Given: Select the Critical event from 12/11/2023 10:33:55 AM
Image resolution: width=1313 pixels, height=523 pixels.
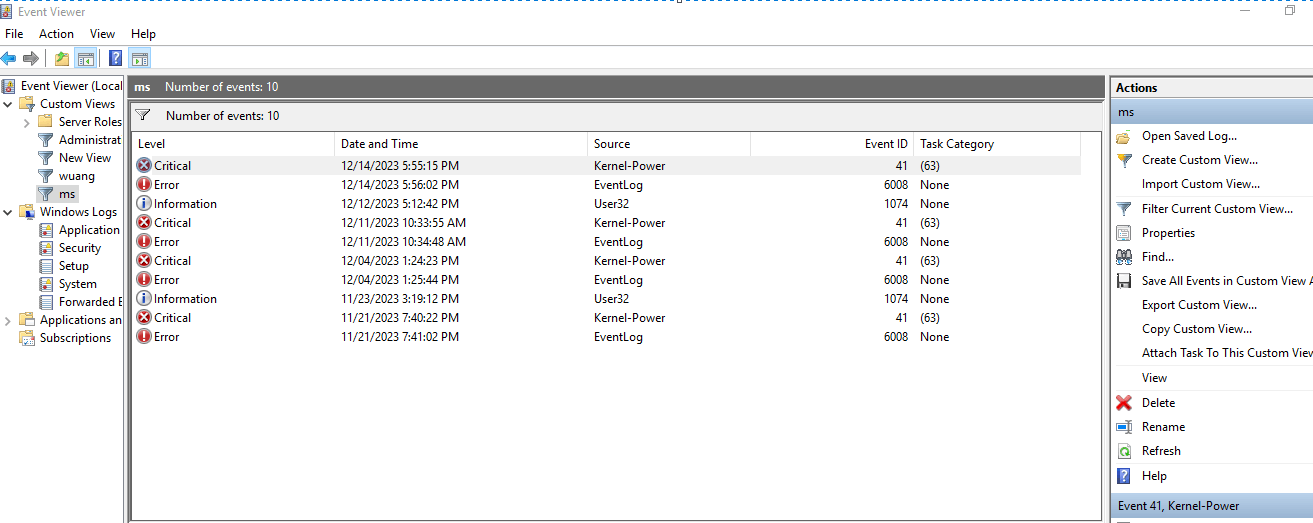Looking at the screenshot, I should 607,223.
